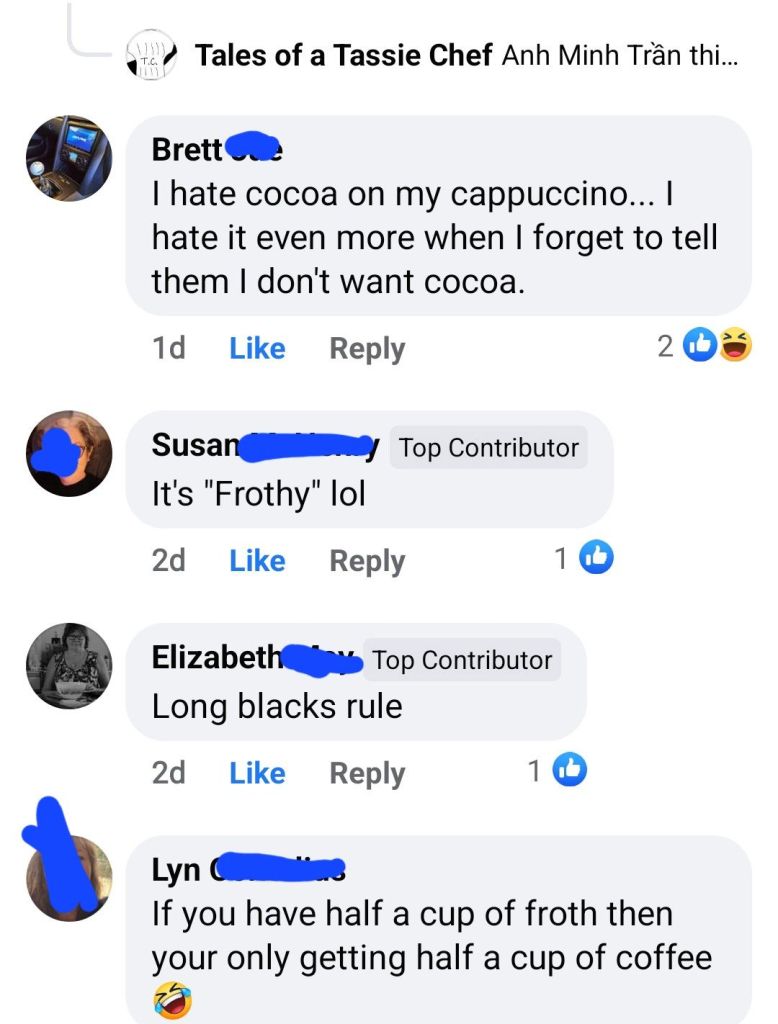Open Brett's profile name link
This screenshot has width=778, height=1024.
click(x=217, y=149)
